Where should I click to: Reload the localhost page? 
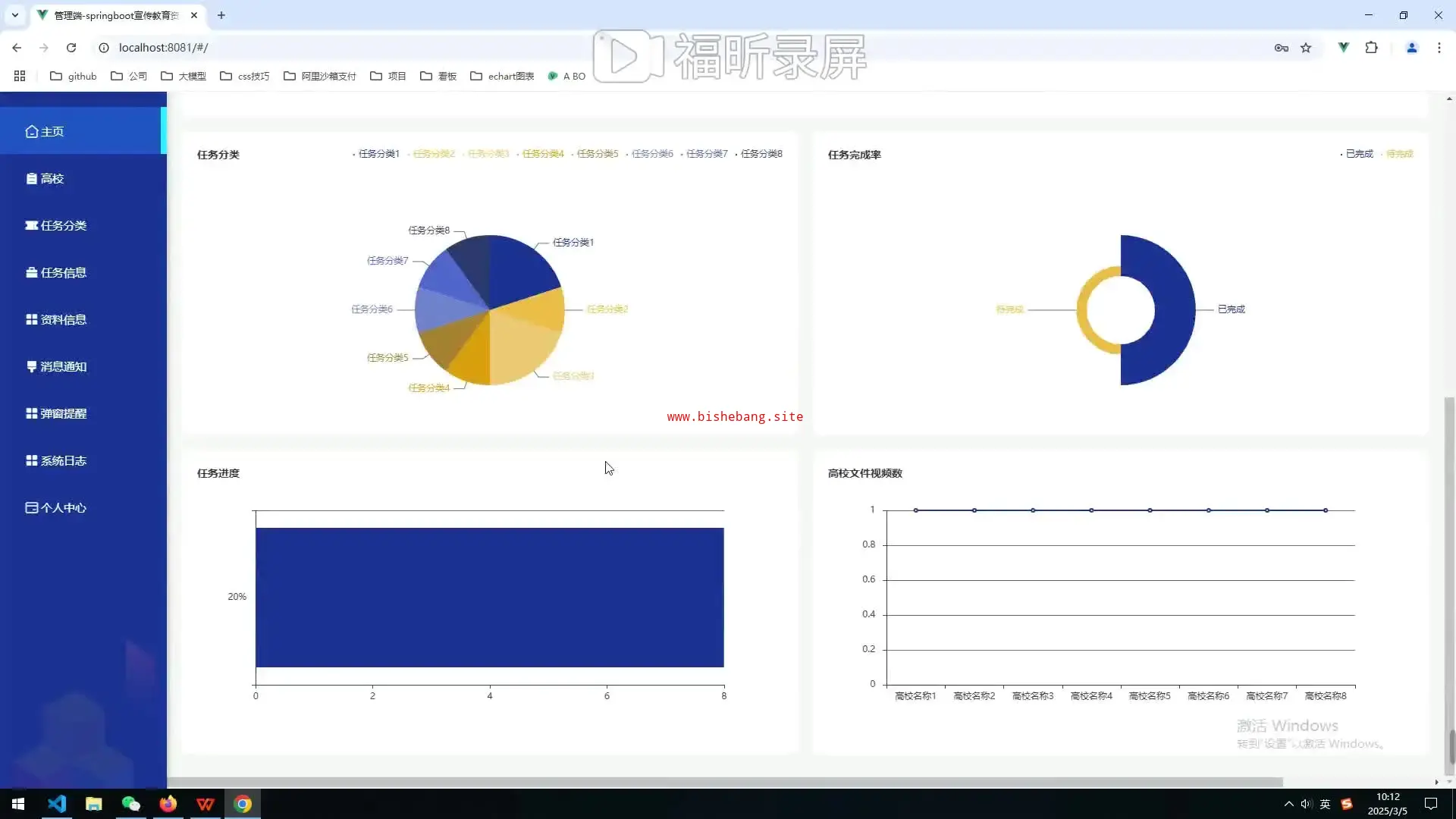click(71, 48)
